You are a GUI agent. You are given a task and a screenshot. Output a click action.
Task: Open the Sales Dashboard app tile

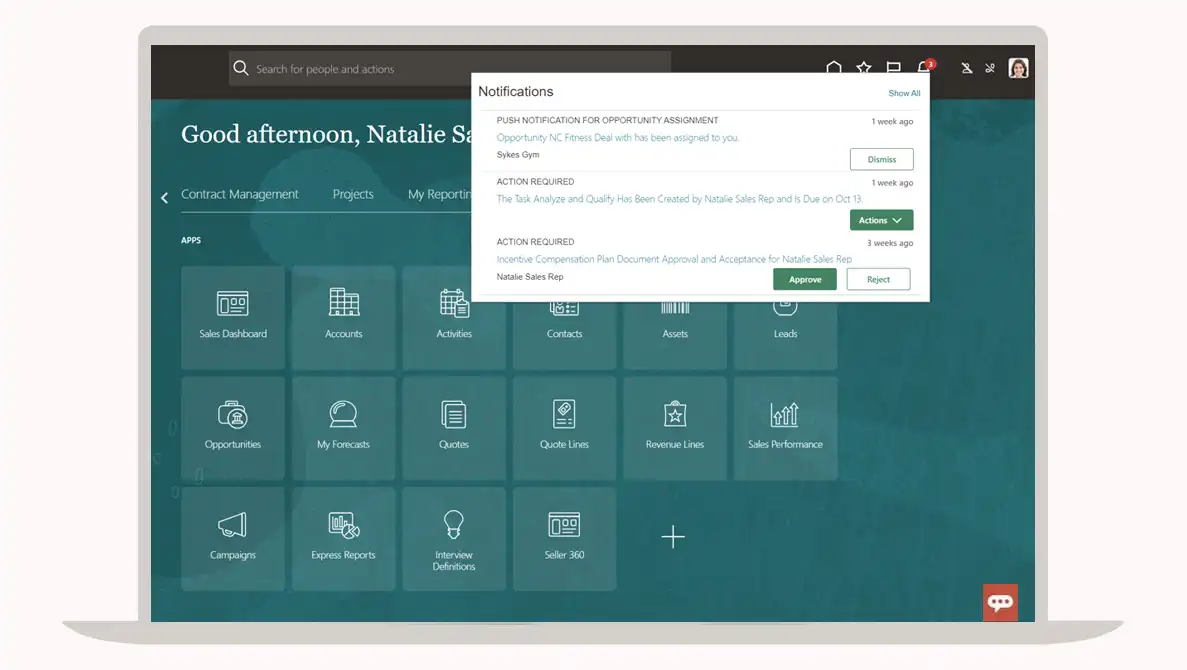(233, 316)
